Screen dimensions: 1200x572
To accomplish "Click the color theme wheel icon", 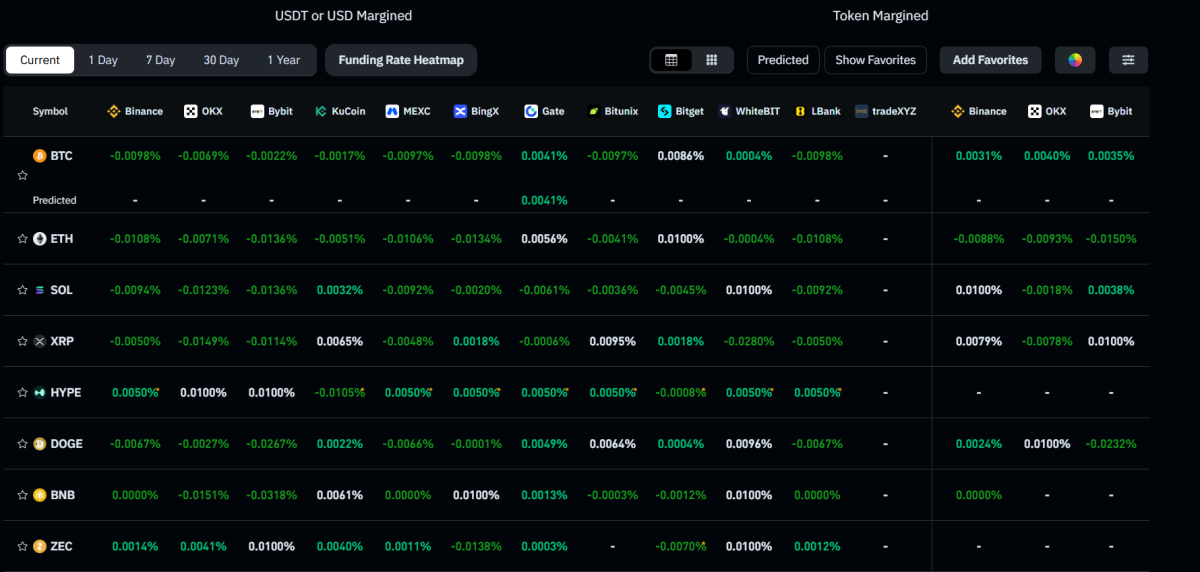I will click(1075, 60).
